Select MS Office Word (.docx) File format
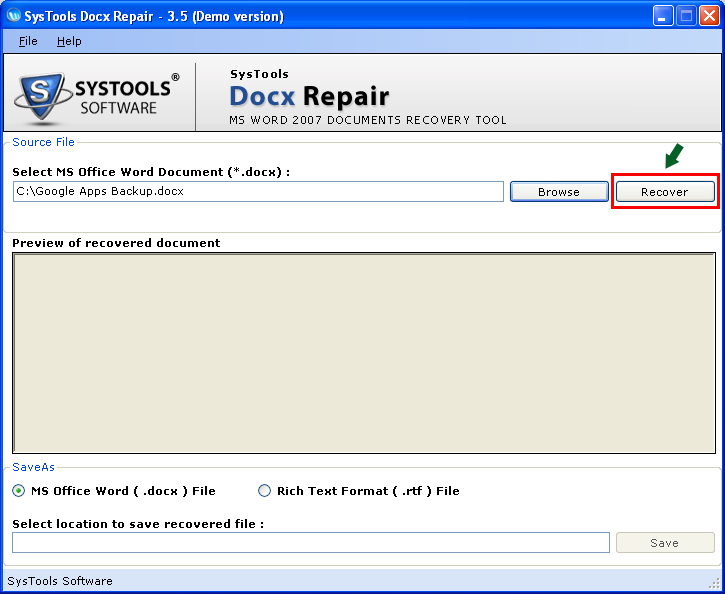This screenshot has width=725, height=594. coord(19,491)
